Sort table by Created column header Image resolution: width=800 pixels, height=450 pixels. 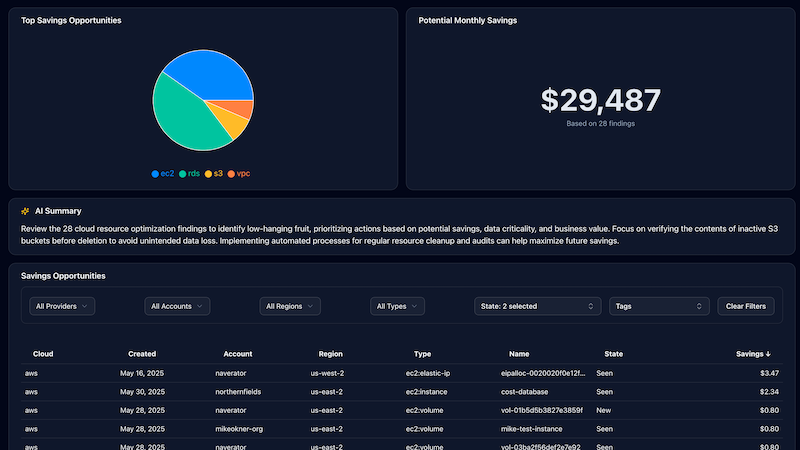tap(142, 354)
